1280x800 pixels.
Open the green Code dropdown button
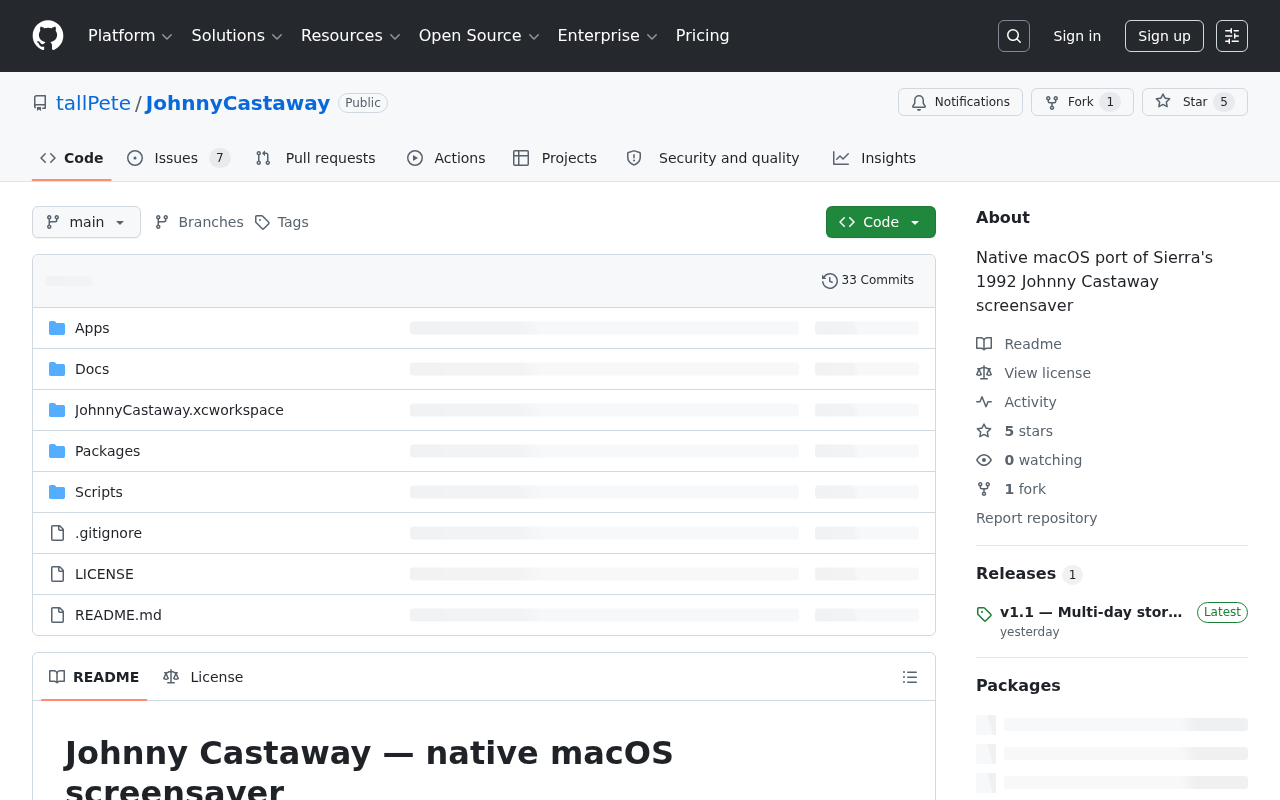point(881,222)
